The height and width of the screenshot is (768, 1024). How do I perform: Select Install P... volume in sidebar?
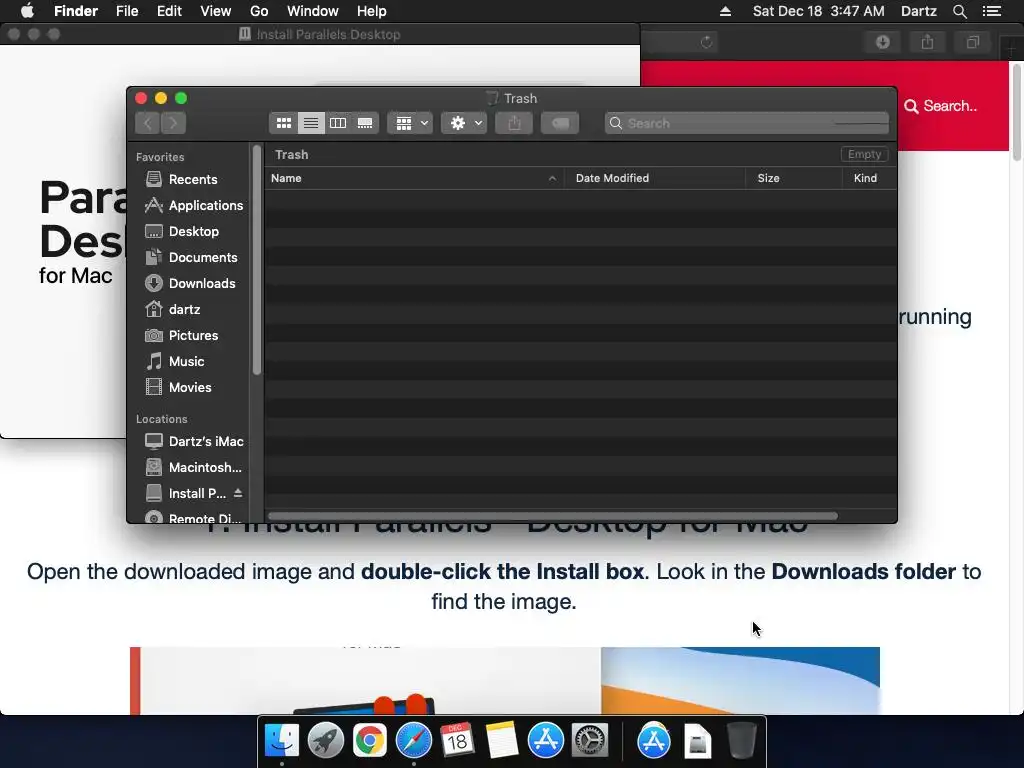coord(185,494)
